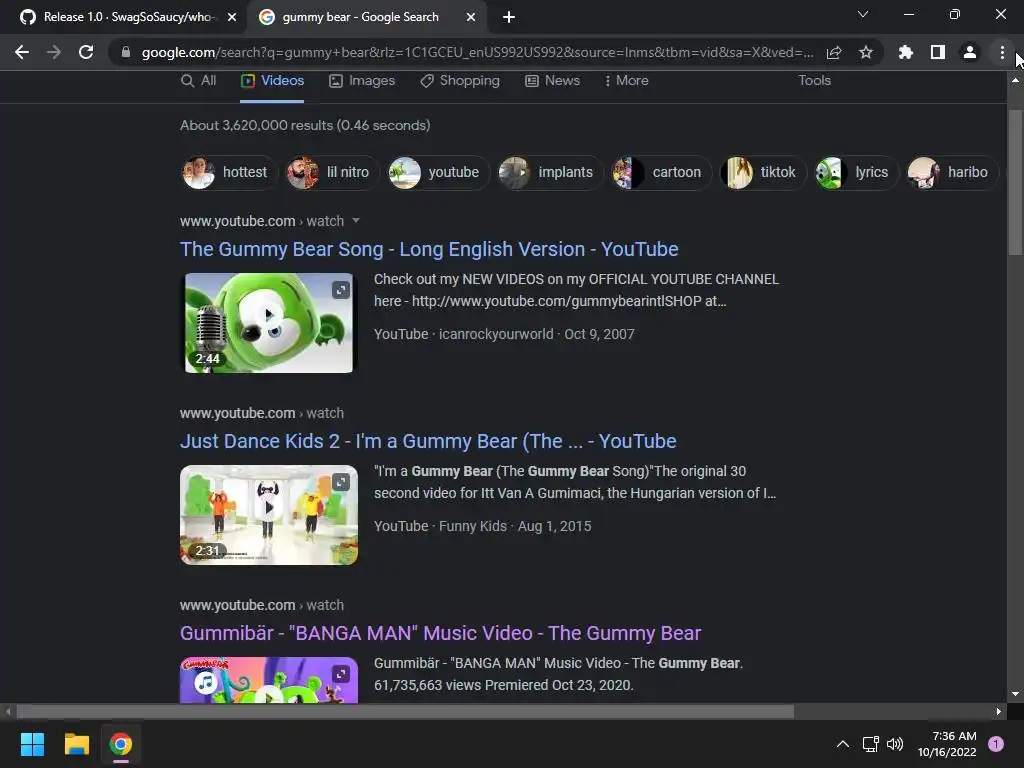Open the Chrome profile menu
The width and height of the screenshot is (1024, 768).
coord(970,52)
